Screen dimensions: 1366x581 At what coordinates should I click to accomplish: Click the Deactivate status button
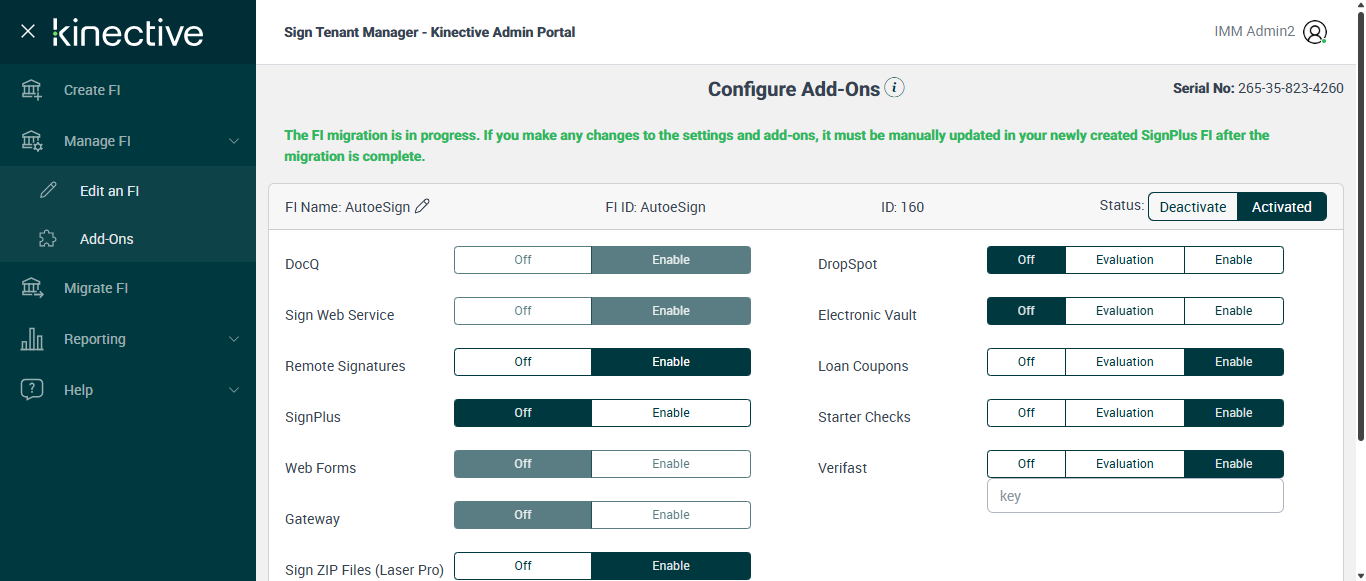1192,207
